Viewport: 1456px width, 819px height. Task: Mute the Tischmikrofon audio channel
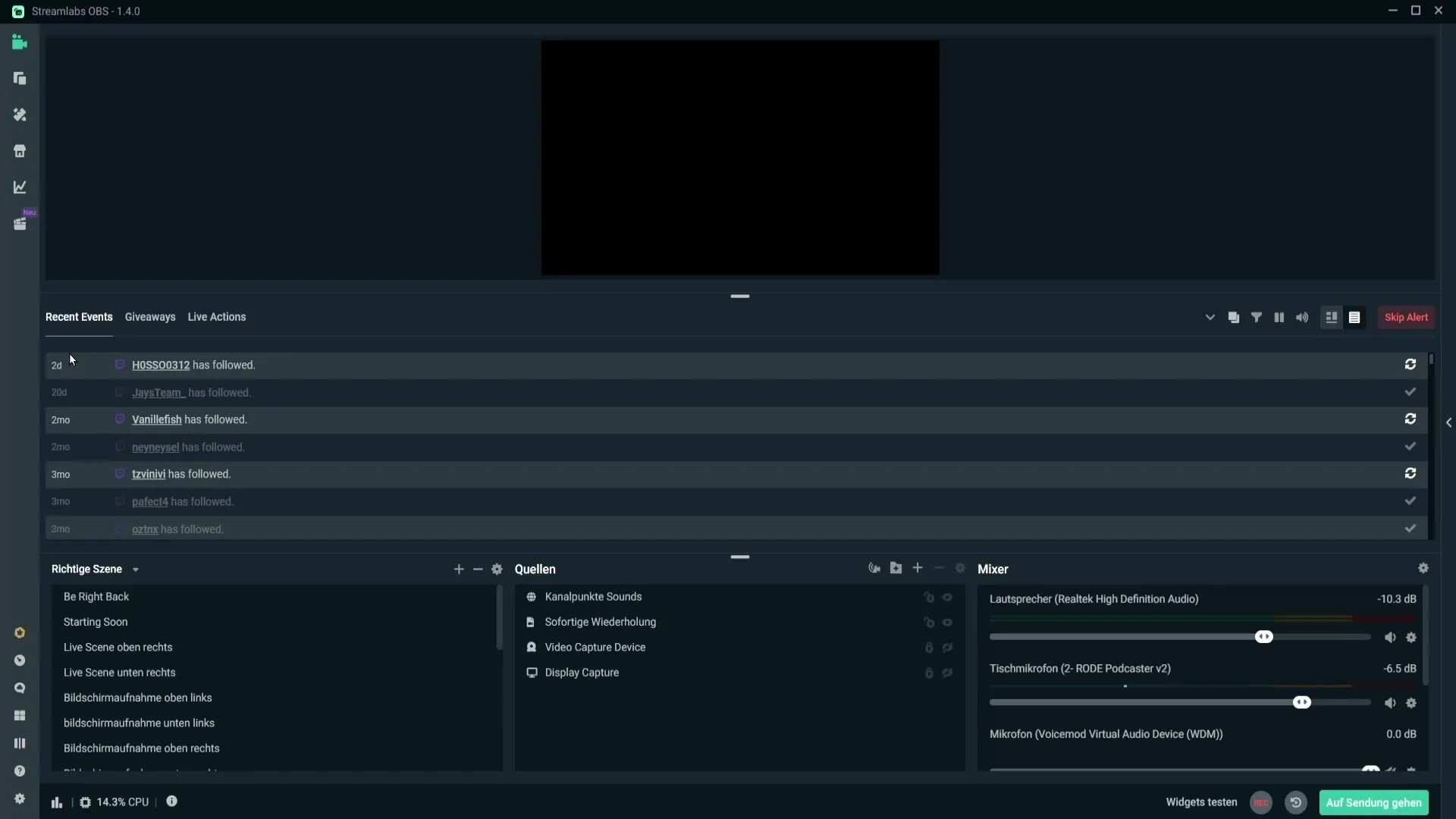pos(1390,703)
